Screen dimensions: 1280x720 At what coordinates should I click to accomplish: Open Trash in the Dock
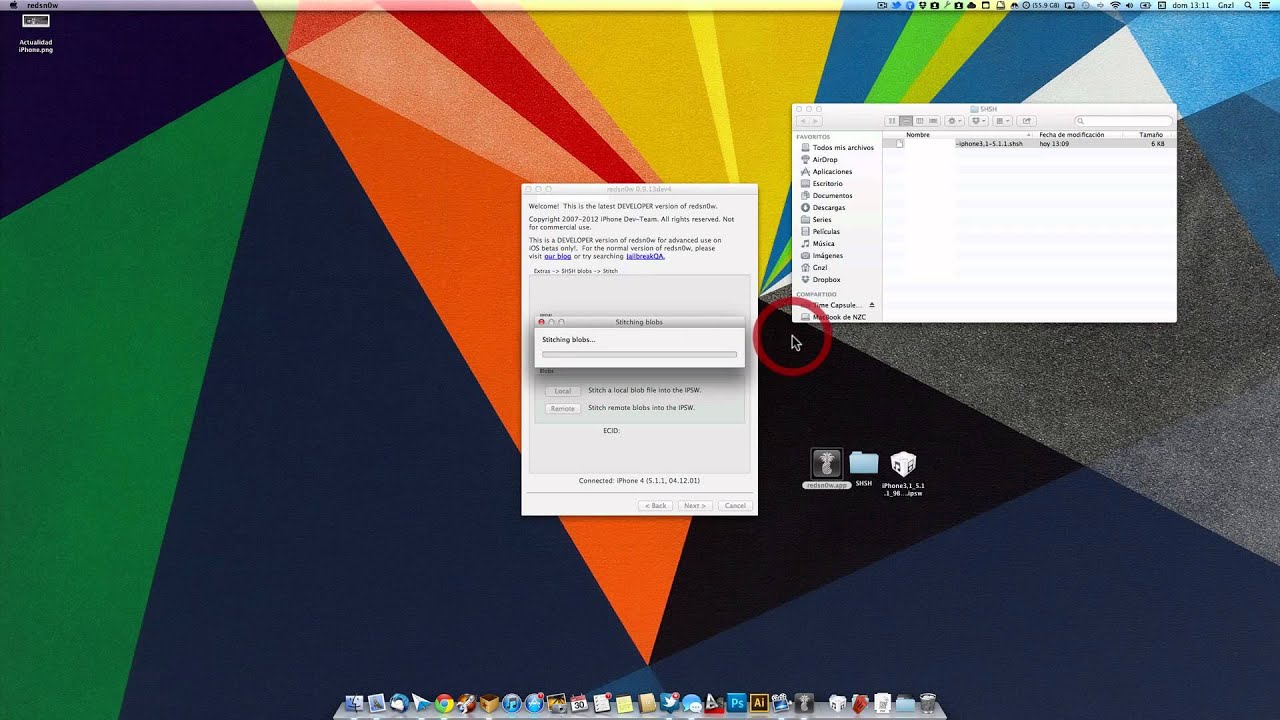[x=928, y=703]
